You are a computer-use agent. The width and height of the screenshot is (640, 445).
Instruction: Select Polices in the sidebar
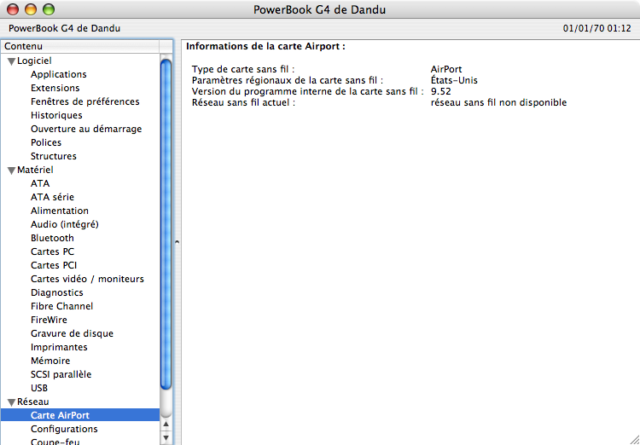(46, 142)
